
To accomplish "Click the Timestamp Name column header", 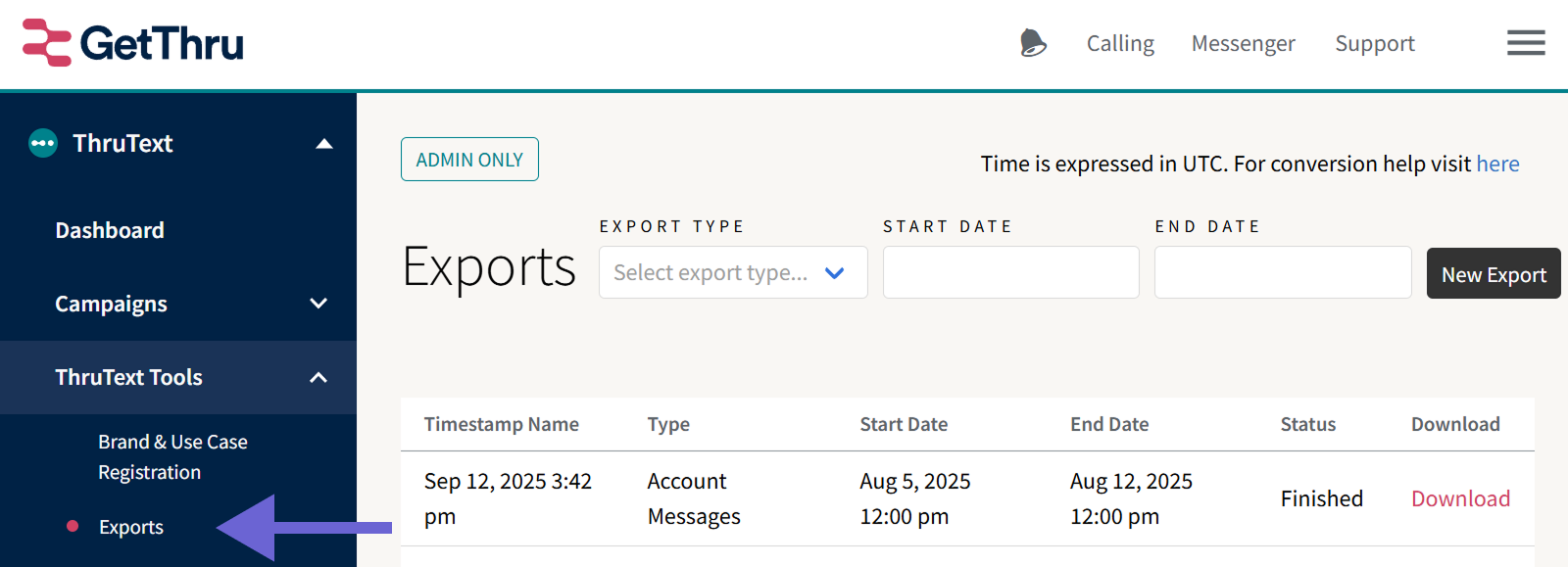I will click(501, 424).
